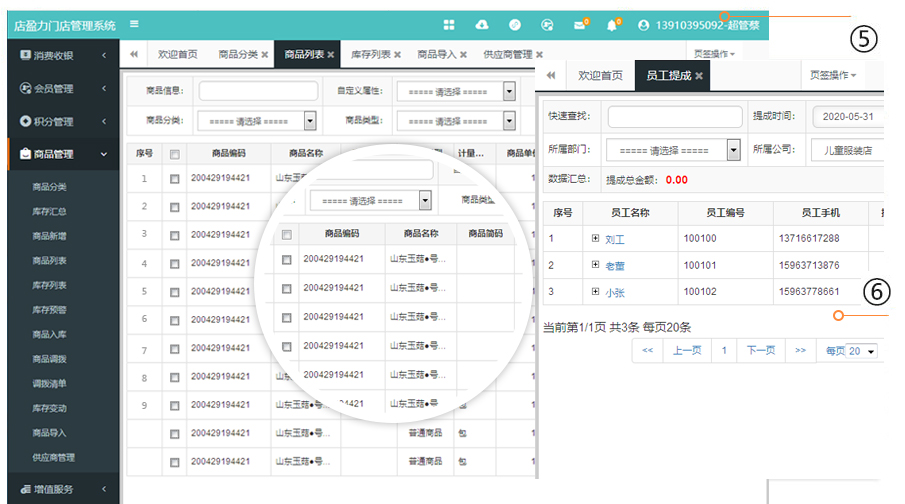
Task: Expand employee 小张 row plus icon
Action: [595, 292]
